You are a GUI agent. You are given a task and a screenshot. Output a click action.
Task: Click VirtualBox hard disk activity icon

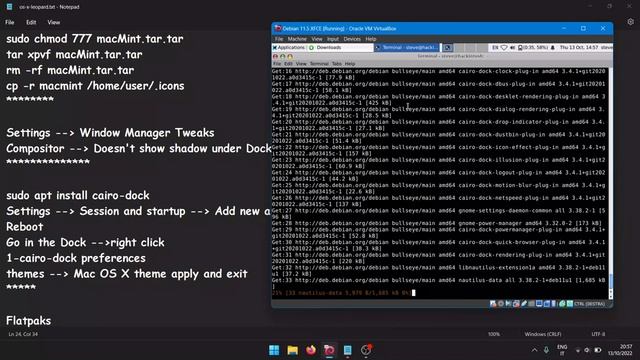coord(493,304)
